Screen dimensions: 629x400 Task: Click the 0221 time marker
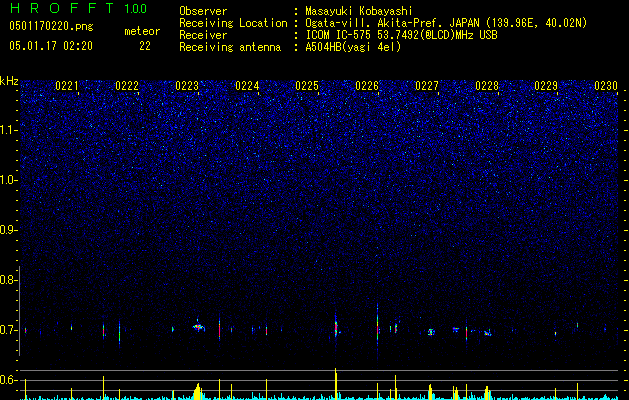[67, 86]
